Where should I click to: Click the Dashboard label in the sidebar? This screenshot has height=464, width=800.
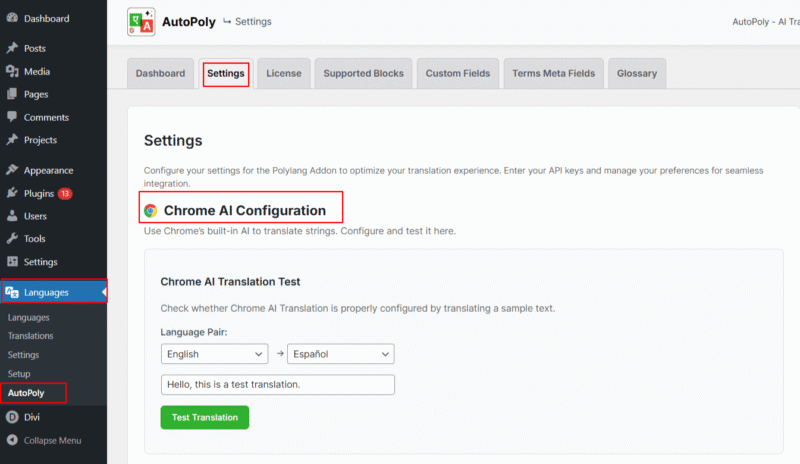(x=46, y=18)
